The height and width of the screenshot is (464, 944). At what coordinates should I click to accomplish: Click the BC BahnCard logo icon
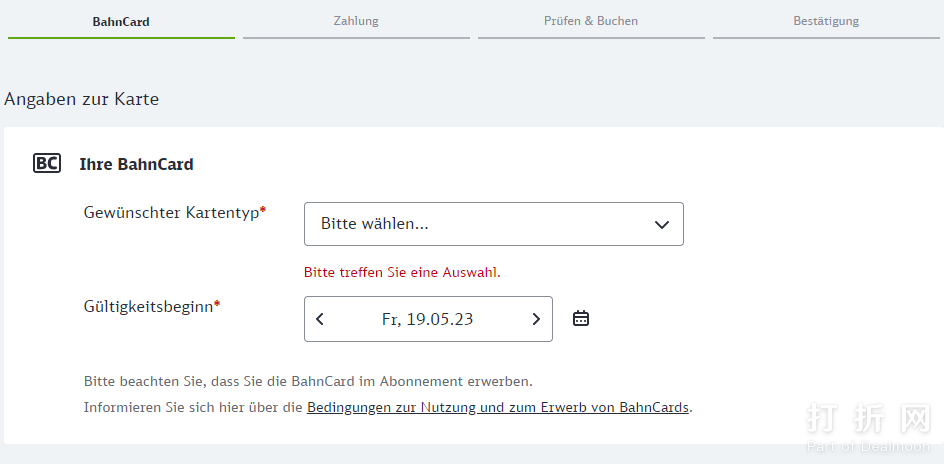(x=47, y=164)
